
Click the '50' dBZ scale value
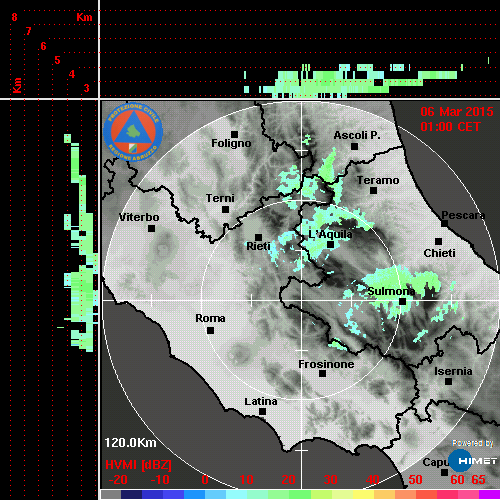pyautogui.click(x=415, y=480)
